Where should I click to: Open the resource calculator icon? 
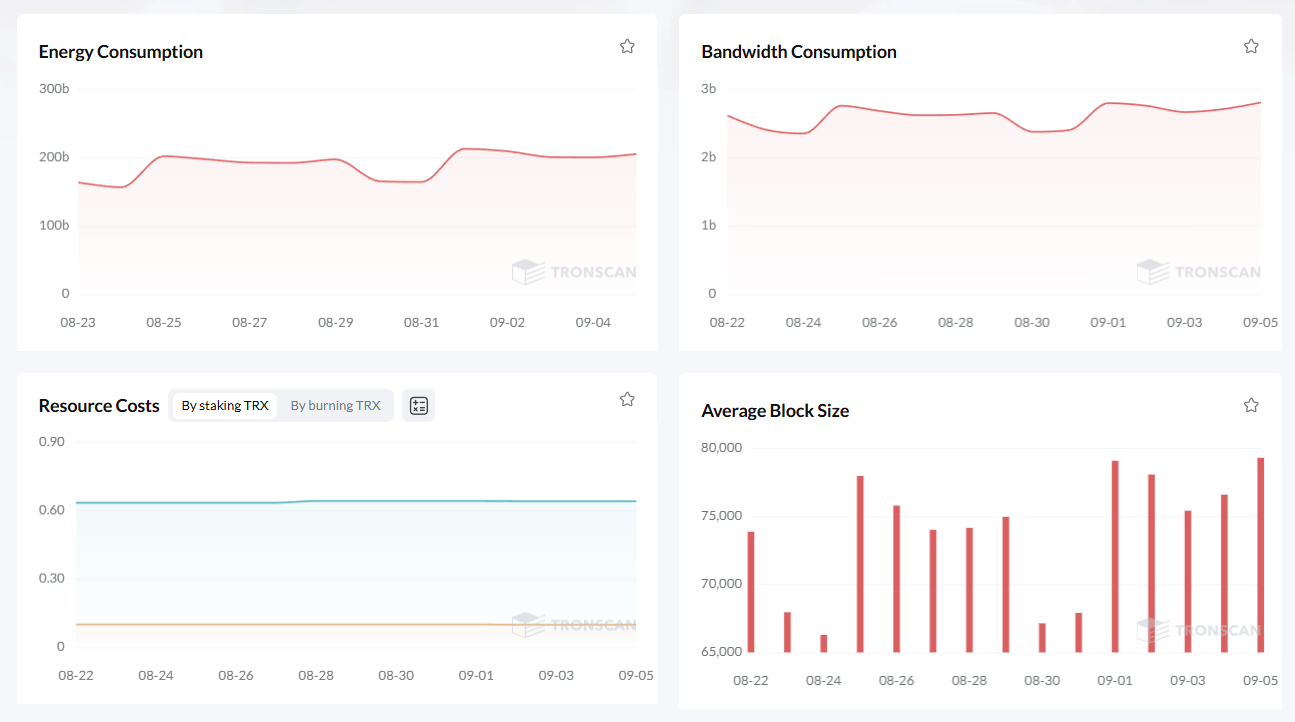coord(418,405)
